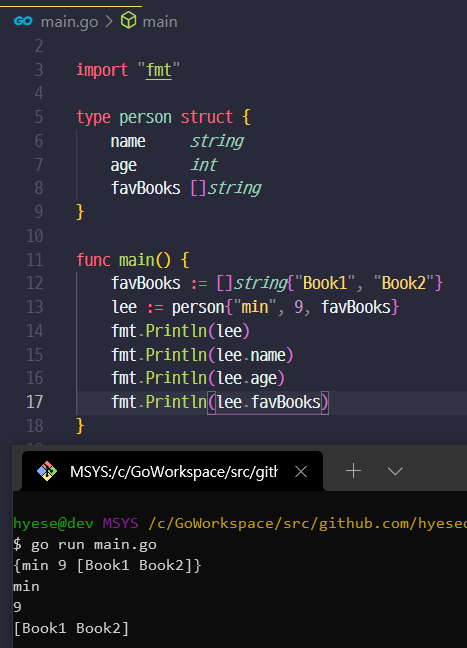Switch to the MSYS terminal tab
Viewport: 467px width, 648px height.
tap(172, 471)
